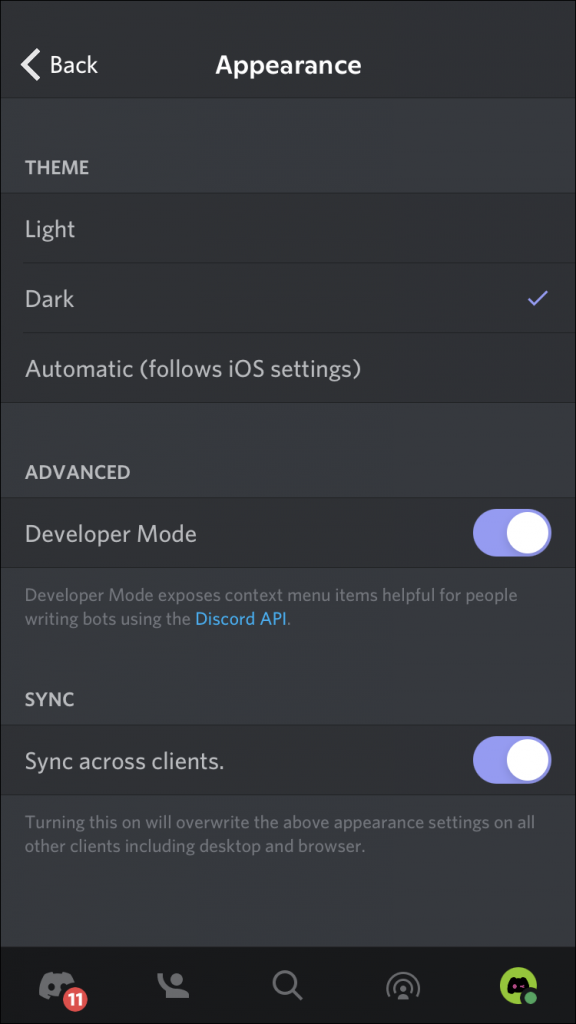The image size is (576, 1024).
Task: View the notification count badge on home icon
Action: tap(75, 1000)
